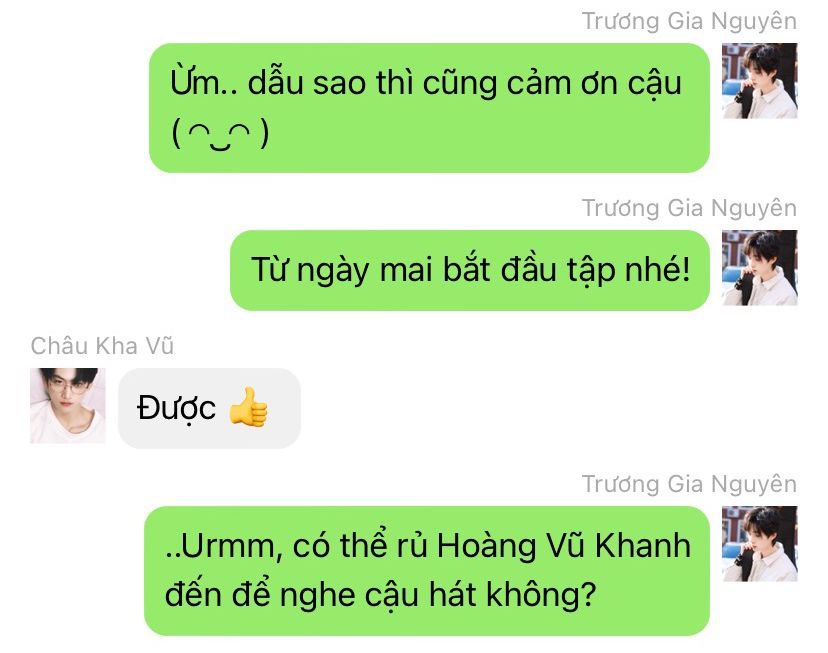Click 'đến để nghe cậu hát không?' text line
The height and width of the screenshot is (653, 828).
point(381,595)
